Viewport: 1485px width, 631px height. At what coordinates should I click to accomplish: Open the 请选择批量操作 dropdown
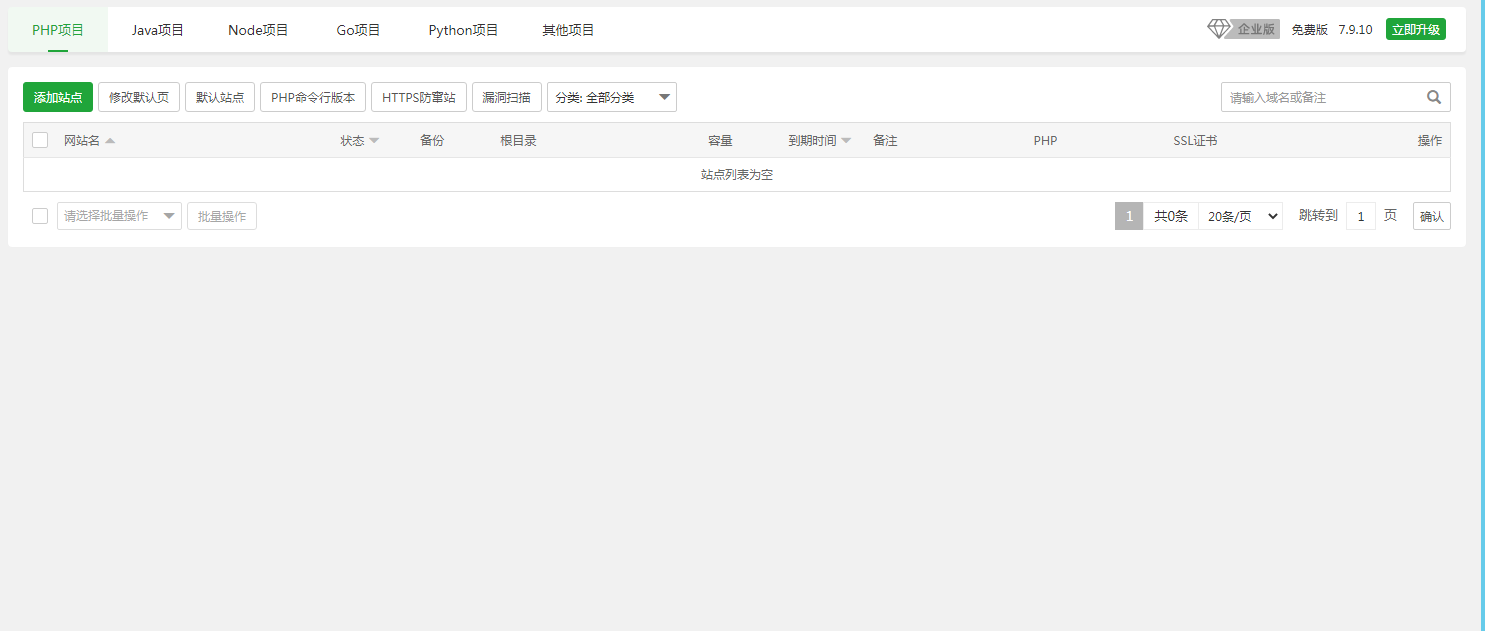(119, 216)
